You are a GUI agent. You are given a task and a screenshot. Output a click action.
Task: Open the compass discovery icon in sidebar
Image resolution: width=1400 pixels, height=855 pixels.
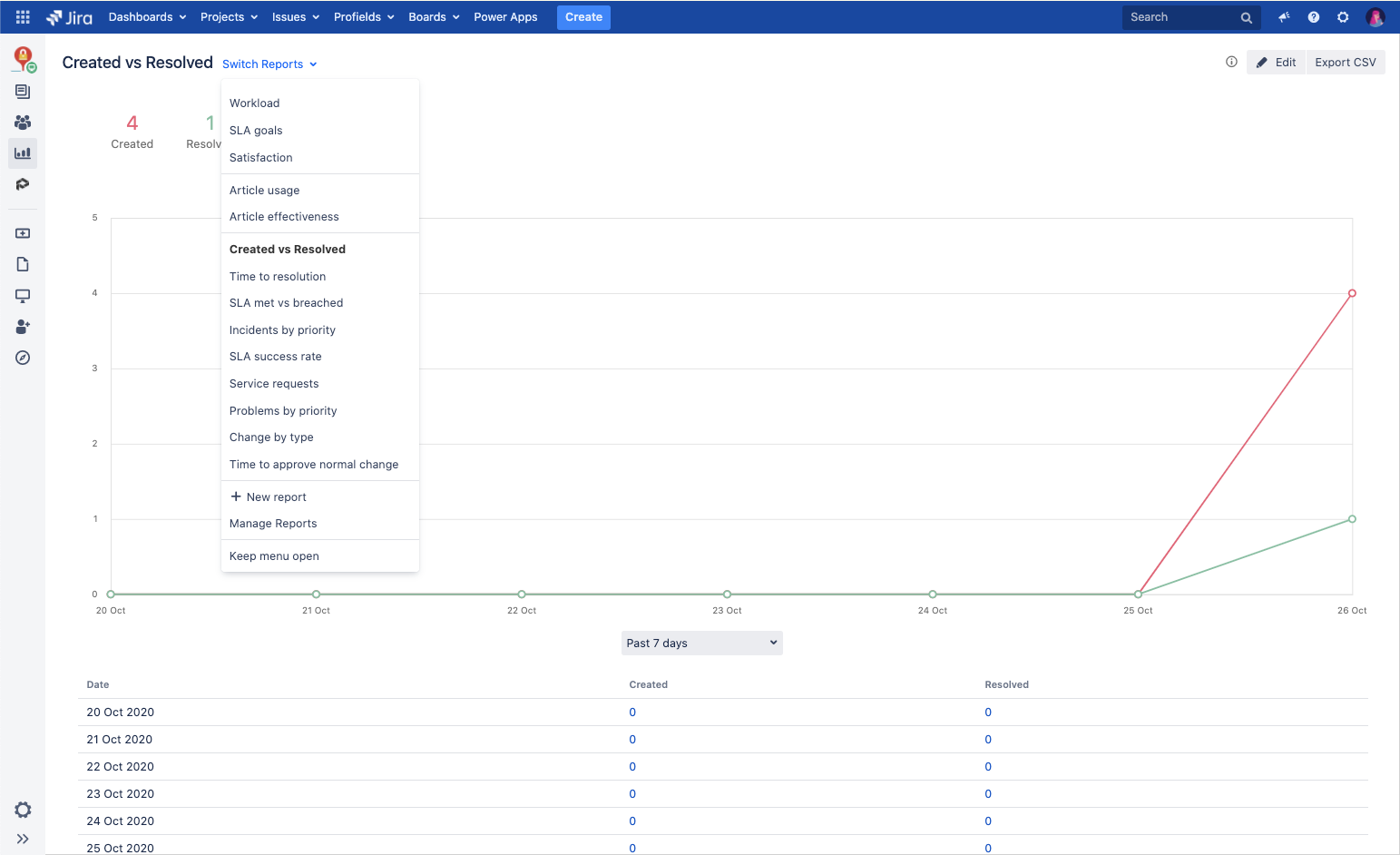pos(23,358)
